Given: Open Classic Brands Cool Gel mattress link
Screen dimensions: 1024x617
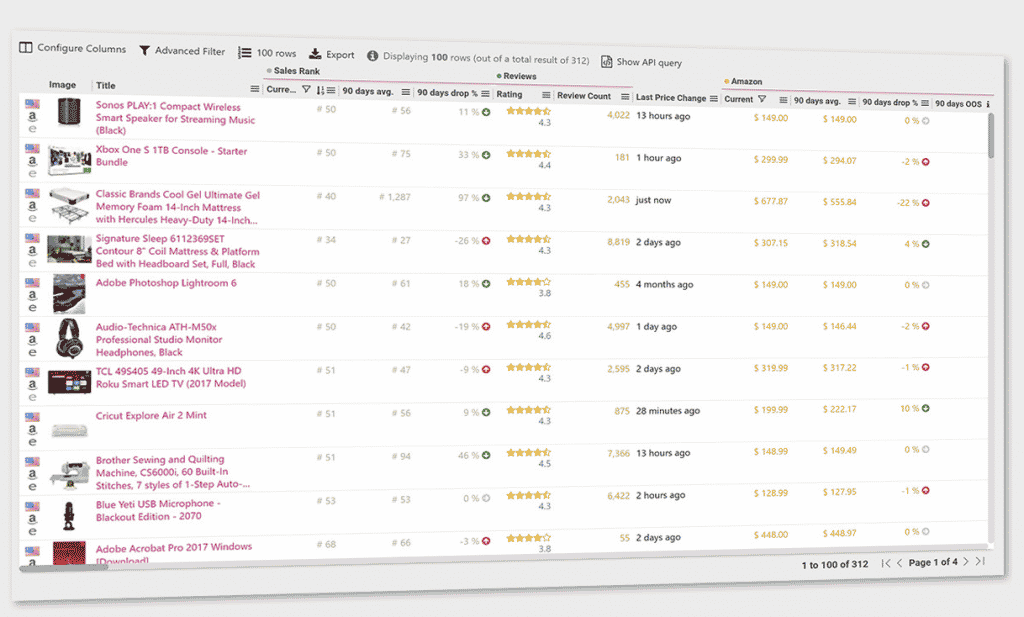Looking at the screenshot, I should (x=178, y=207).
